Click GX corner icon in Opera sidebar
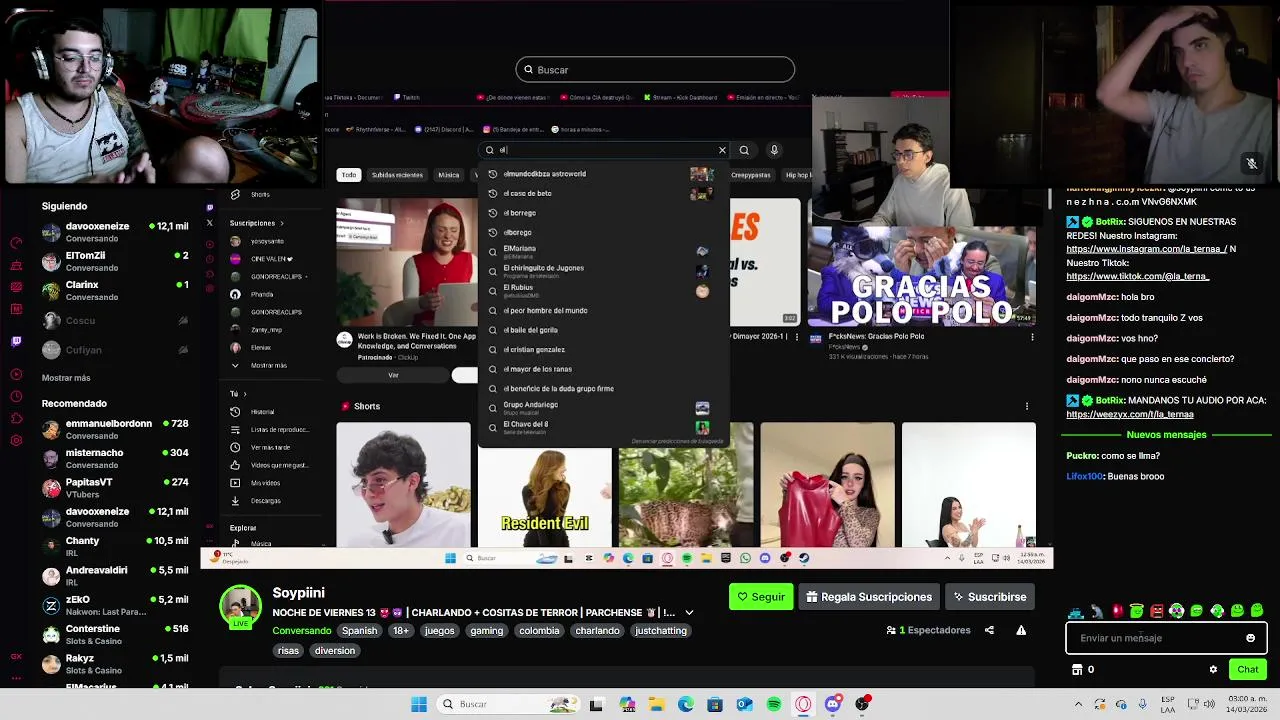 click(x=16, y=657)
